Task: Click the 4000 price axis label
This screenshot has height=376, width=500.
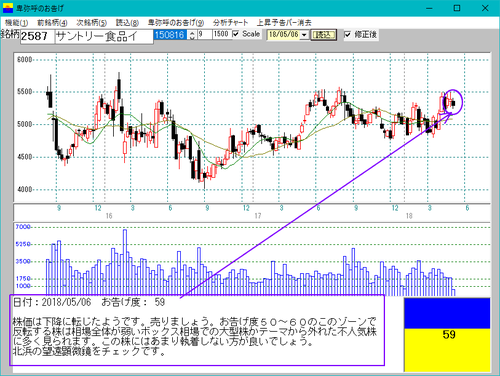Action: (24, 189)
